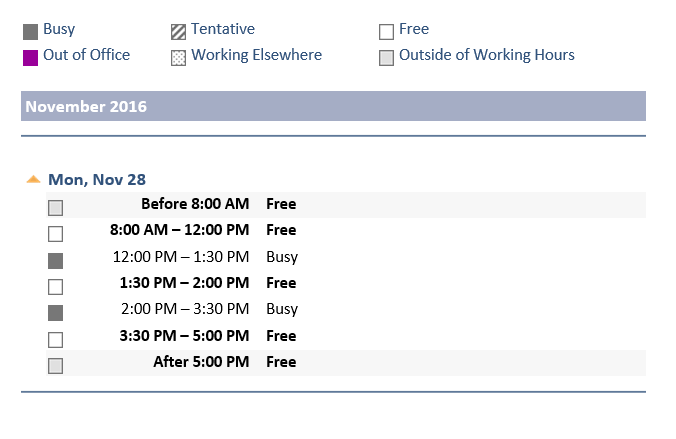Click the Busy legend gray swatch
Image resolution: width=676 pixels, height=439 pixels.
pyautogui.click(x=30, y=32)
